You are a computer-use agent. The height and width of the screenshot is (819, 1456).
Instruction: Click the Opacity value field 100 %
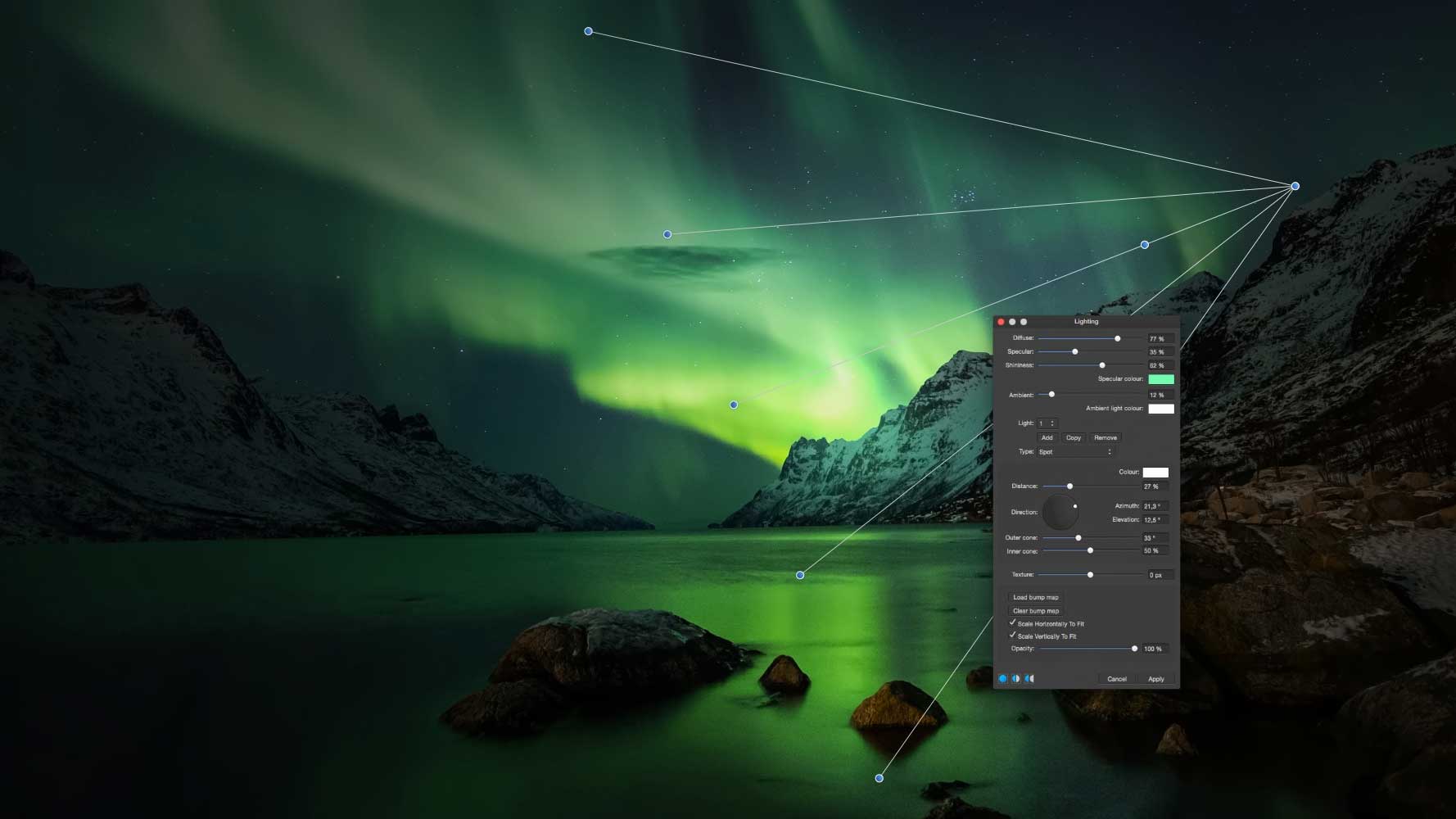[1155, 649]
